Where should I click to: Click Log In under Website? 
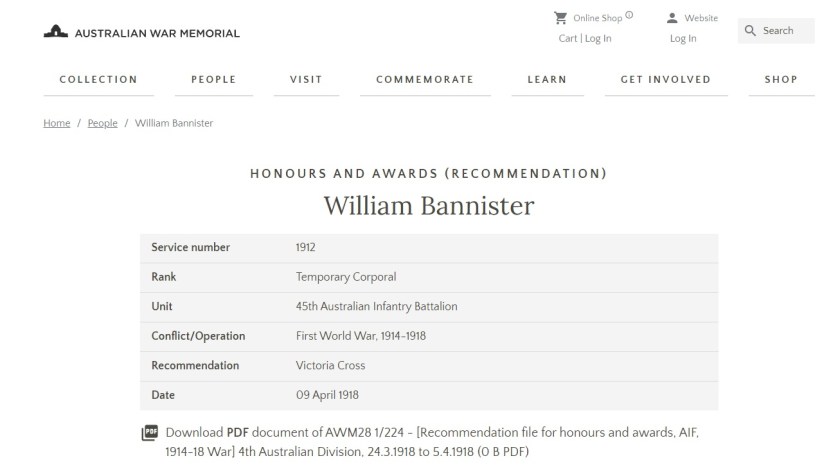click(x=683, y=39)
